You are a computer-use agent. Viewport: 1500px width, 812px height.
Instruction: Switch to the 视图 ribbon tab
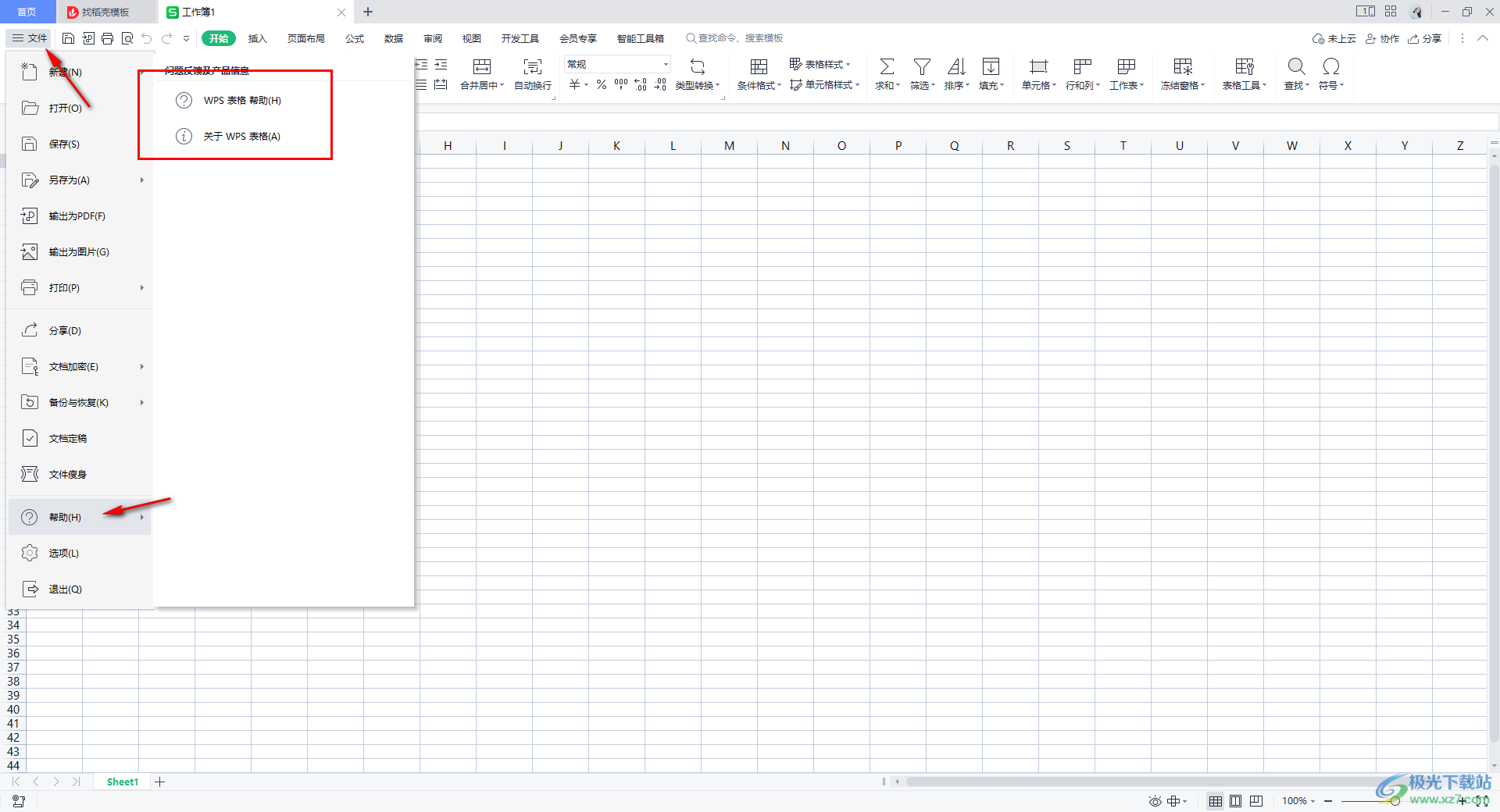click(472, 38)
